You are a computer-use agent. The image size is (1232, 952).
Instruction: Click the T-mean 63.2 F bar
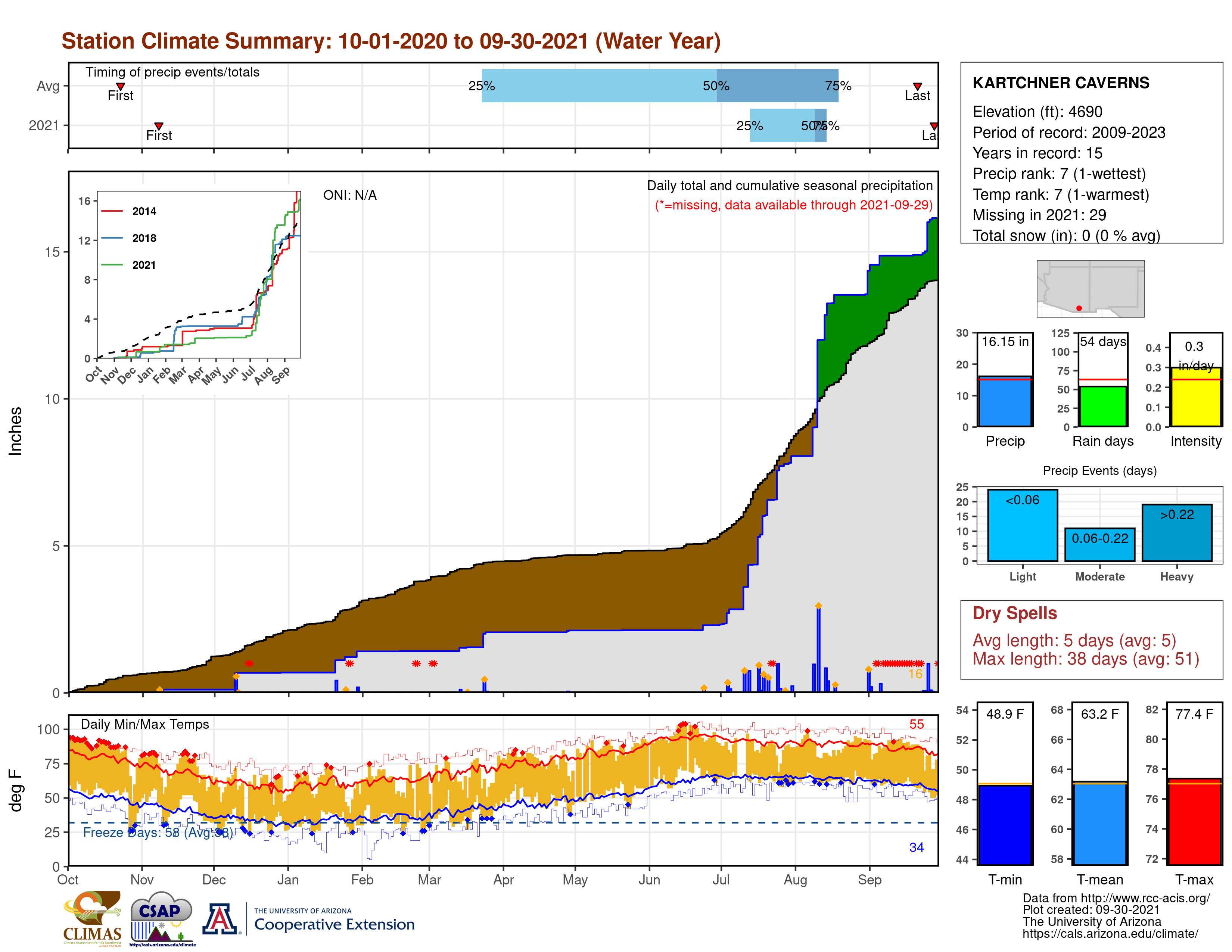(x=1099, y=824)
